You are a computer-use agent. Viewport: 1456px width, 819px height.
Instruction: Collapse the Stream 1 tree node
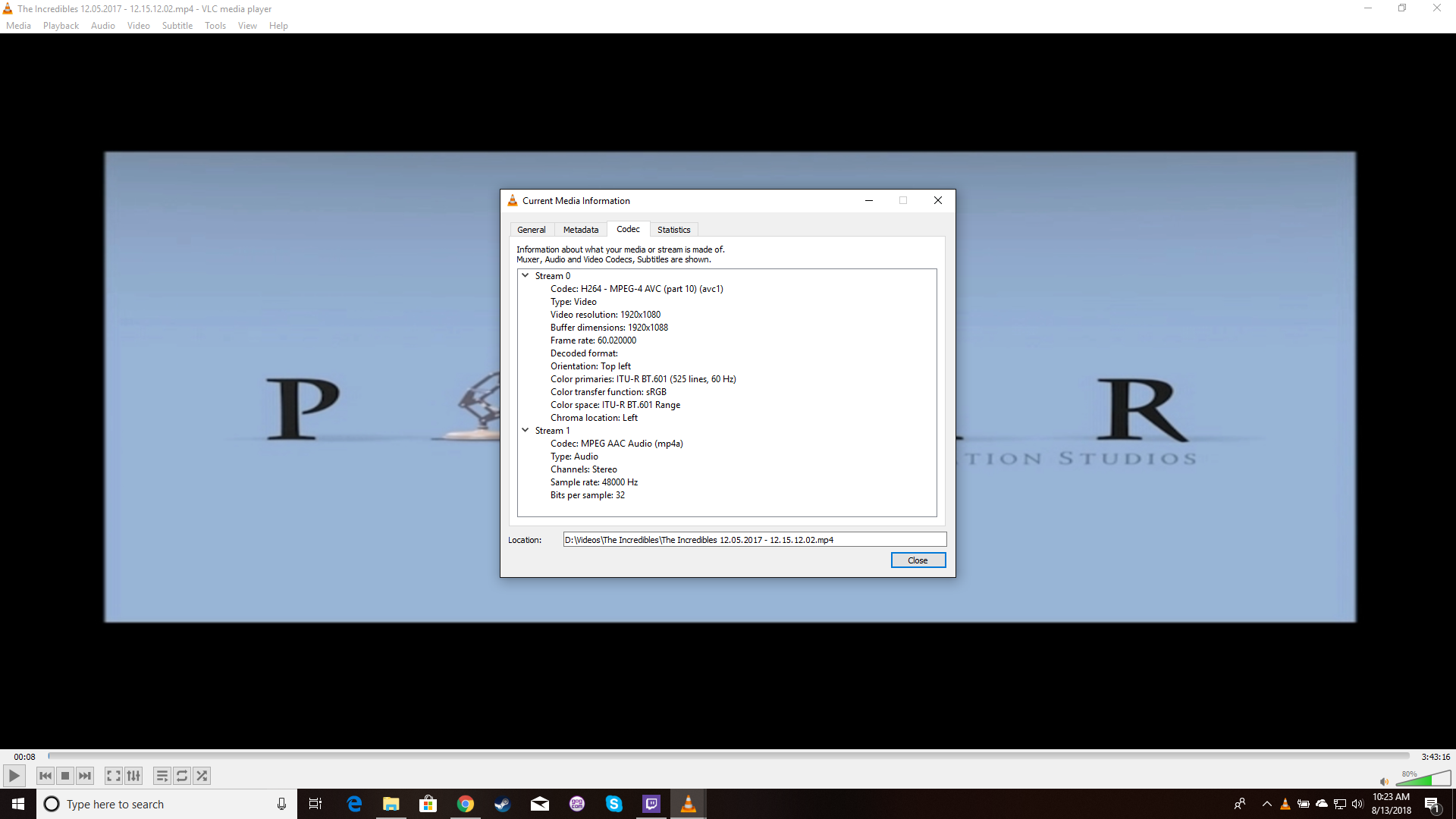pyautogui.click(x=525, y=431)
